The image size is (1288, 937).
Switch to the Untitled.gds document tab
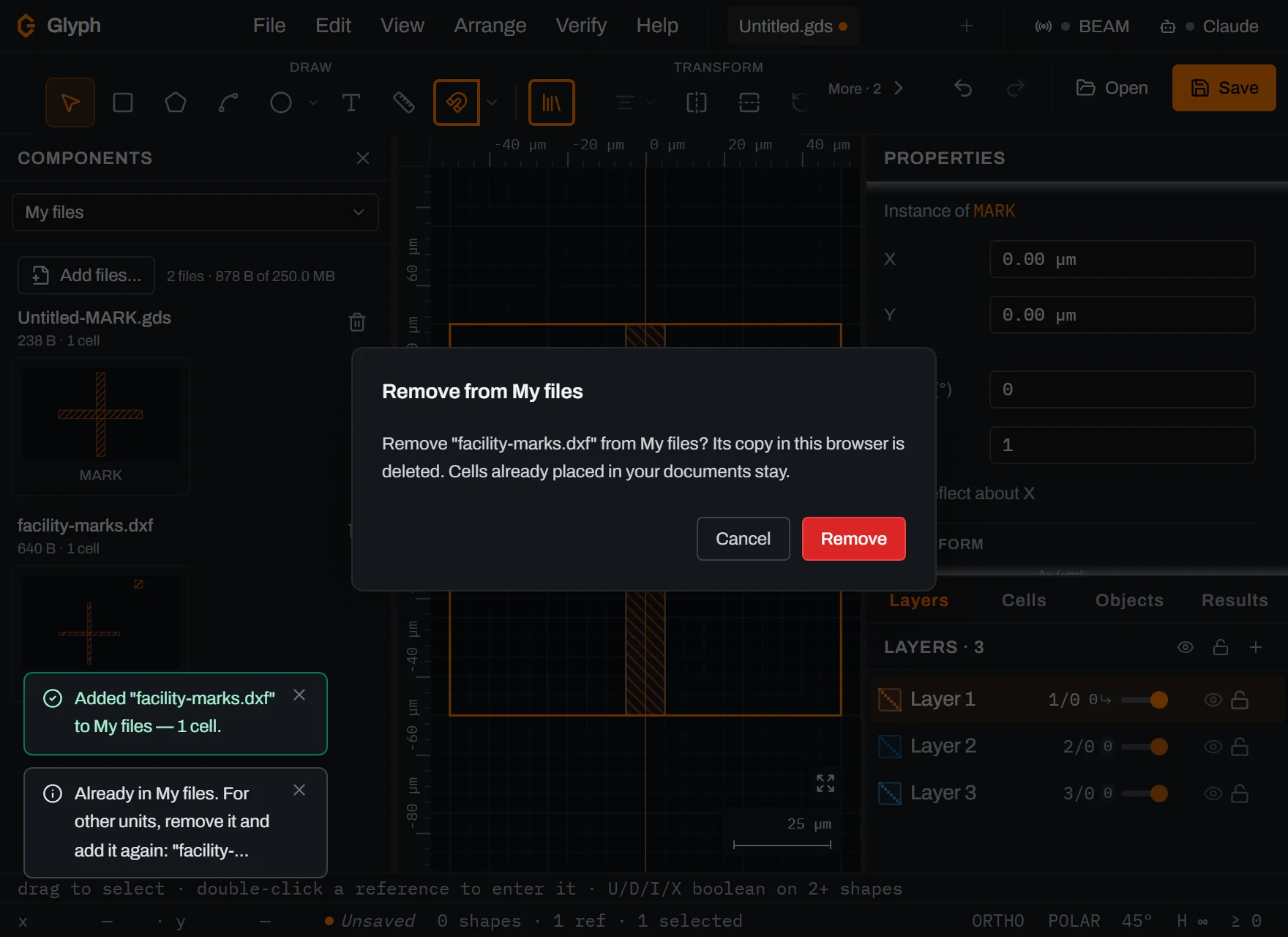coord(793,26)
